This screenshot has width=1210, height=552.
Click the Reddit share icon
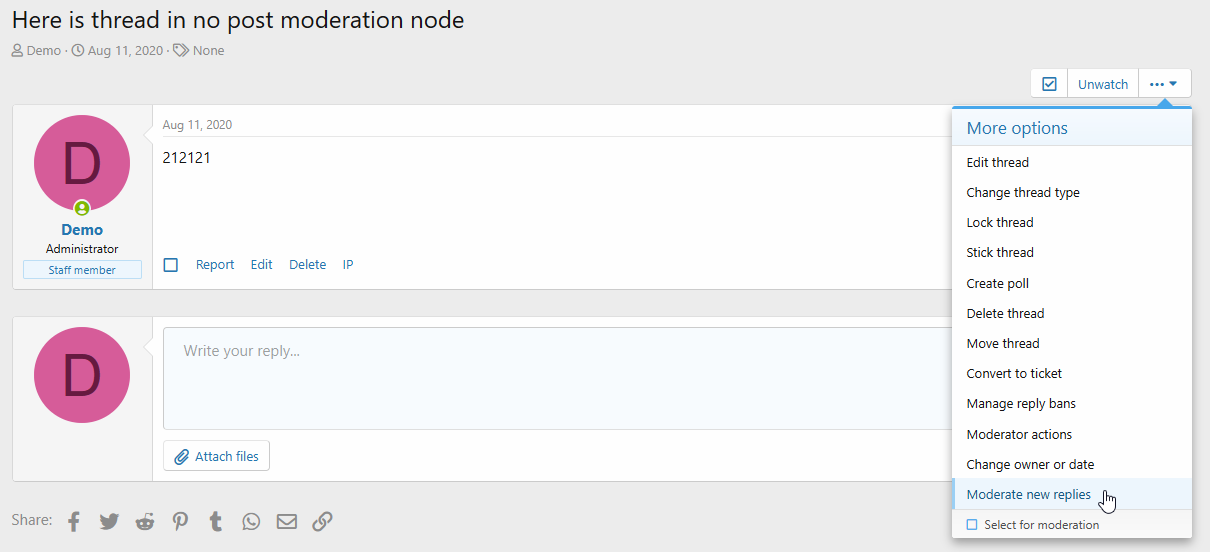point(145,521)
